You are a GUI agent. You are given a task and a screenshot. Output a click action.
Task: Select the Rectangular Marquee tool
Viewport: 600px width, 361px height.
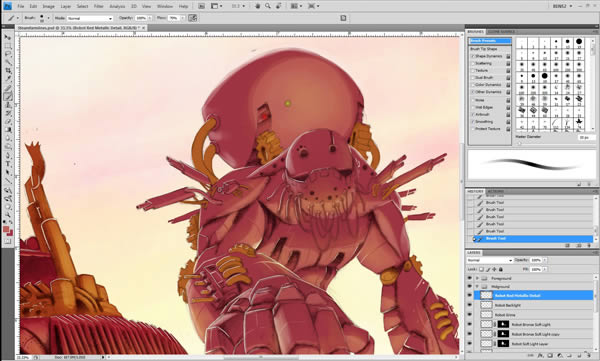[8, 46]
